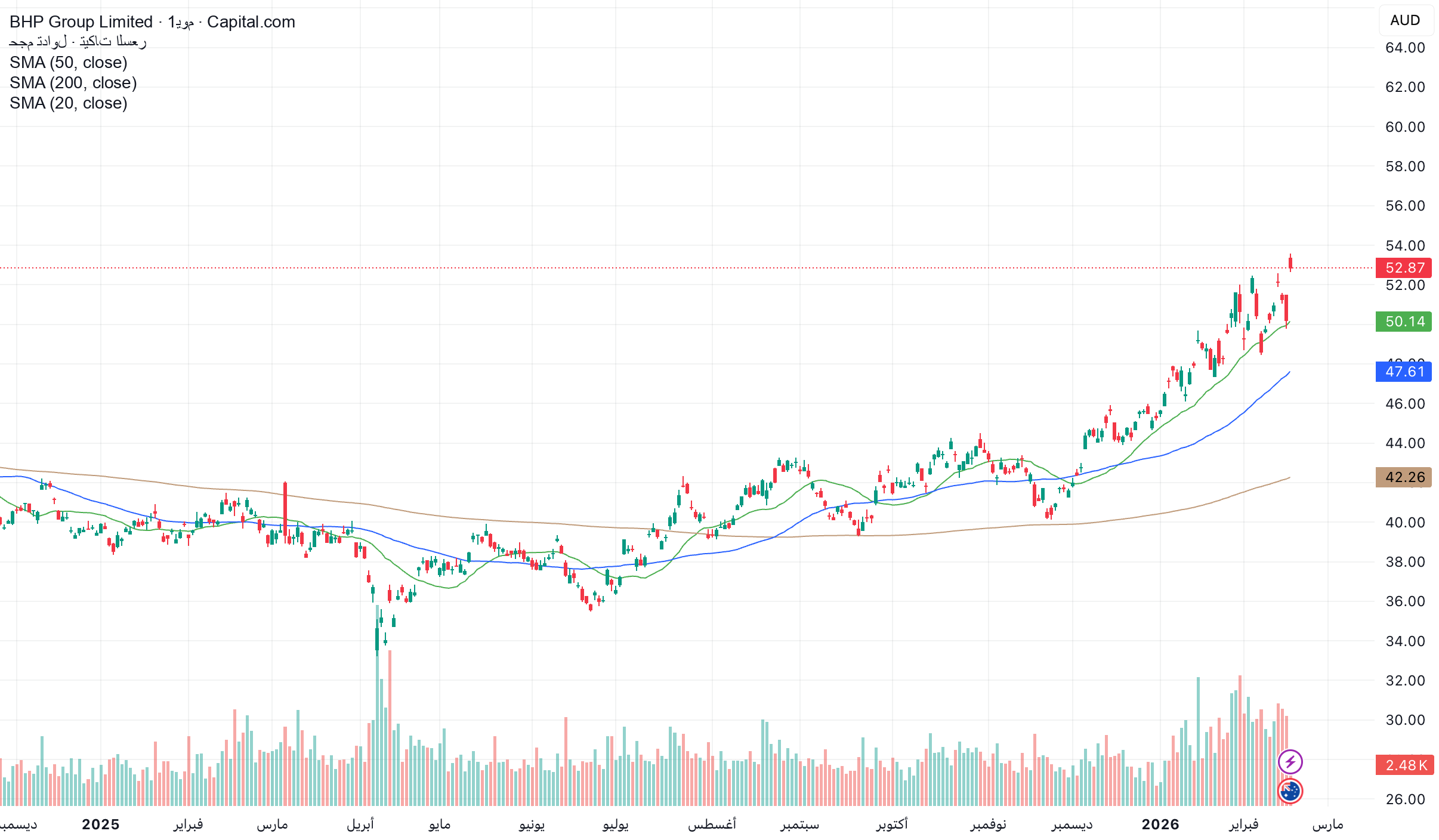Select the SMA (200, close) indicator legend
This screenshot has width=1439, height=840.
tap(73, 83)
